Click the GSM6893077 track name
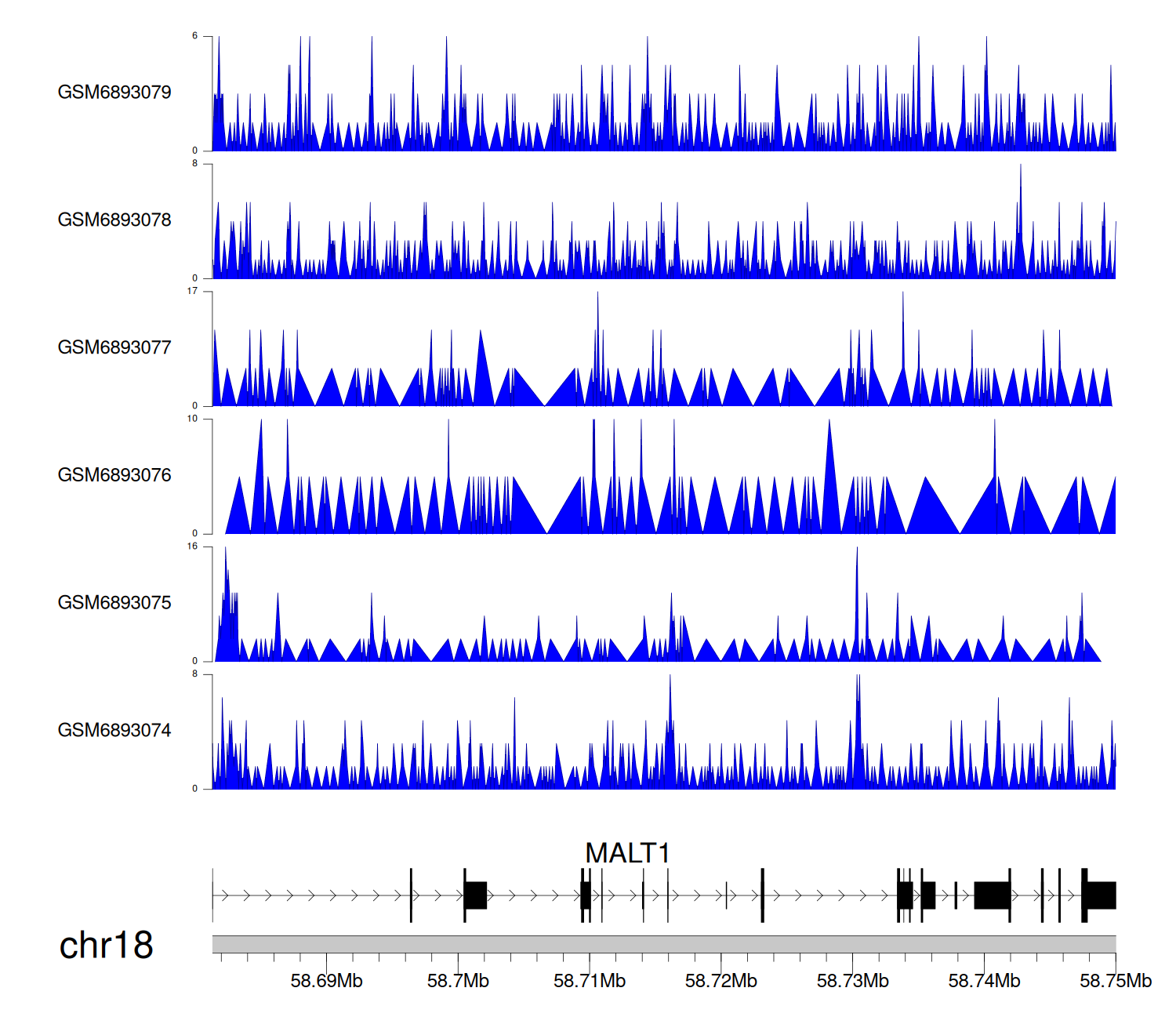 point(114,348)
